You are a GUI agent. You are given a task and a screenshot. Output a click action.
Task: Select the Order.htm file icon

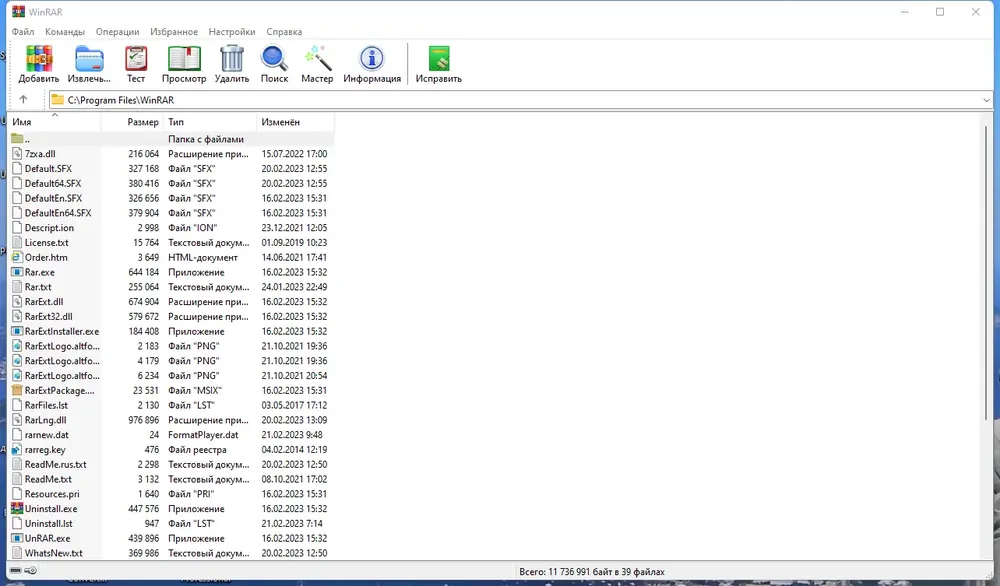tap(17, 257)
